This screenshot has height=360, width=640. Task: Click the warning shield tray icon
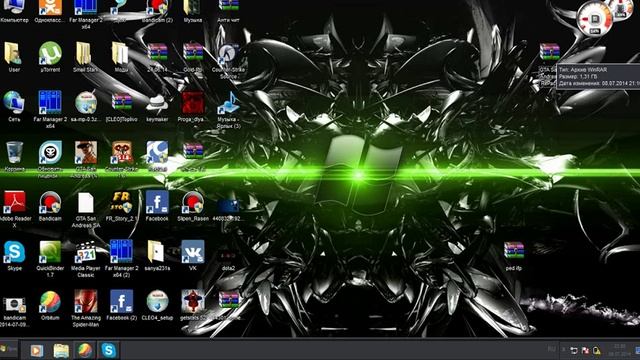(x=597, y=350)
